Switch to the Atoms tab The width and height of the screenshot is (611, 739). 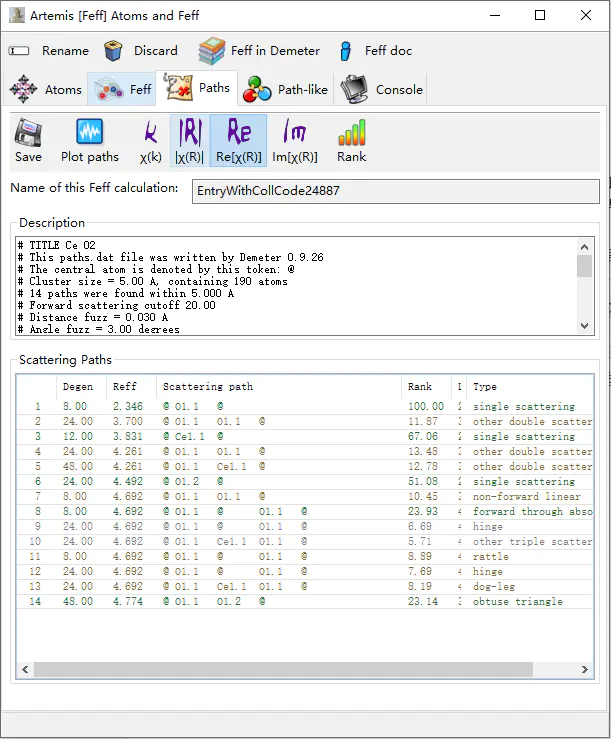46,90
